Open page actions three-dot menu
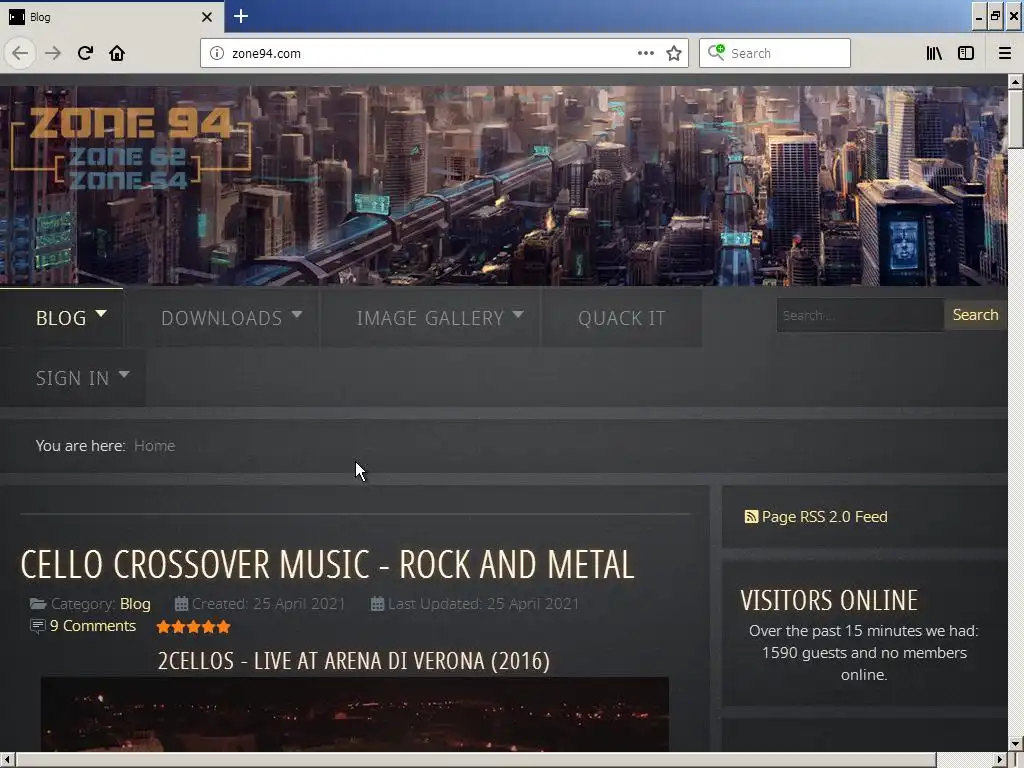 (x=645, y=53)
